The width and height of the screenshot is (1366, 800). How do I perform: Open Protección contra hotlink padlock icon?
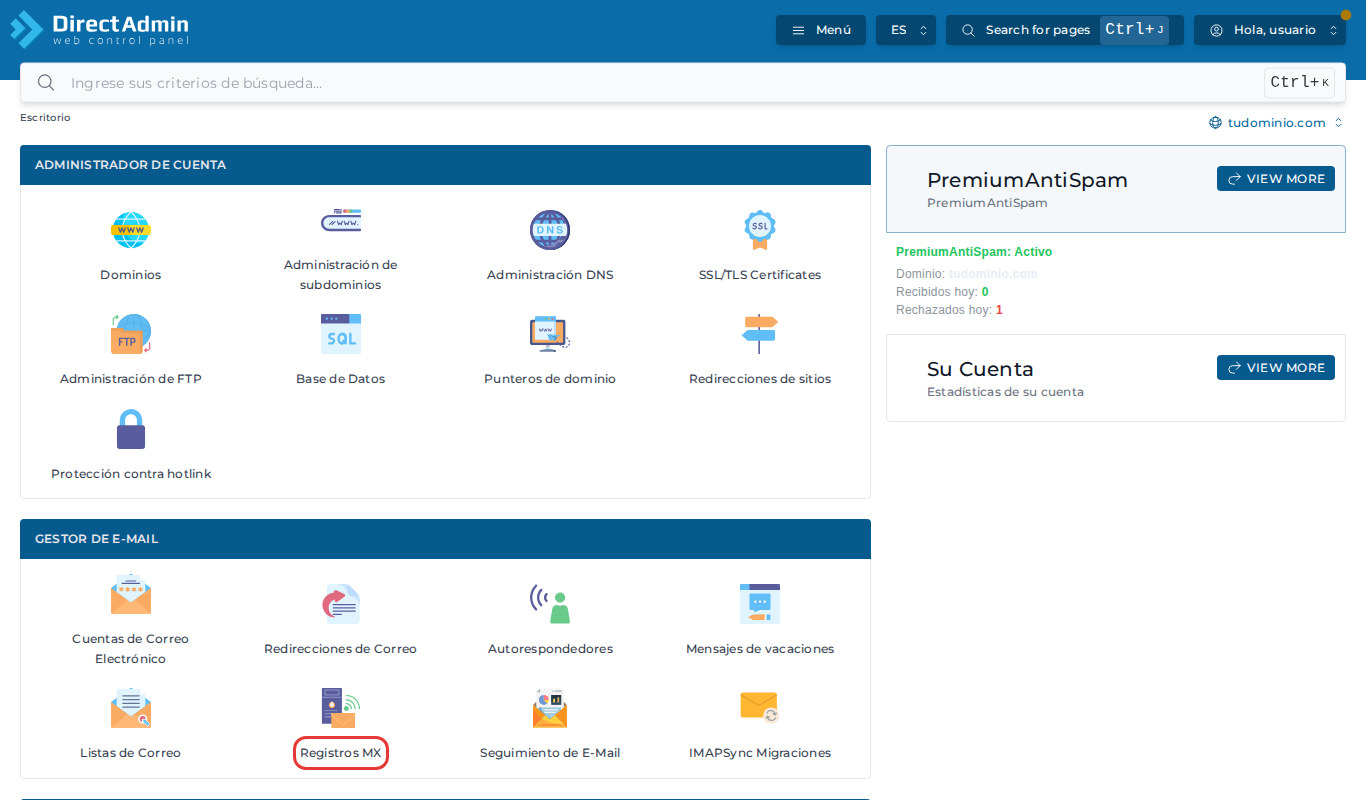click(x=130, y=429)
